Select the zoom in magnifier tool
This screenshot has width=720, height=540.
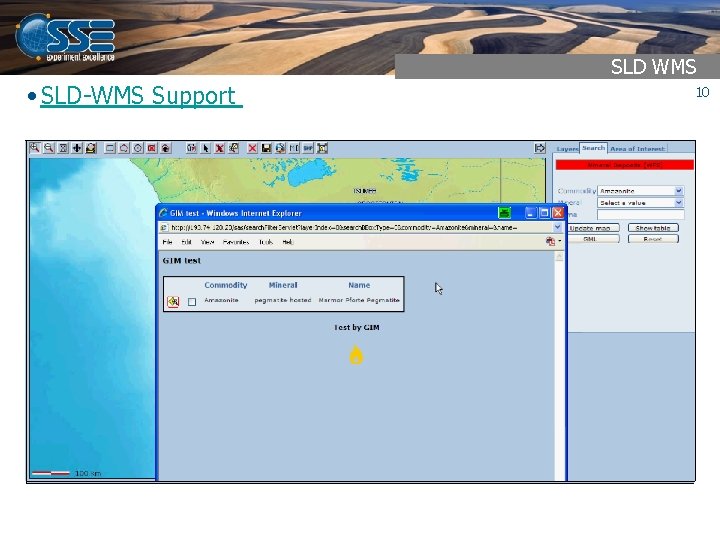tap(34, 148)
